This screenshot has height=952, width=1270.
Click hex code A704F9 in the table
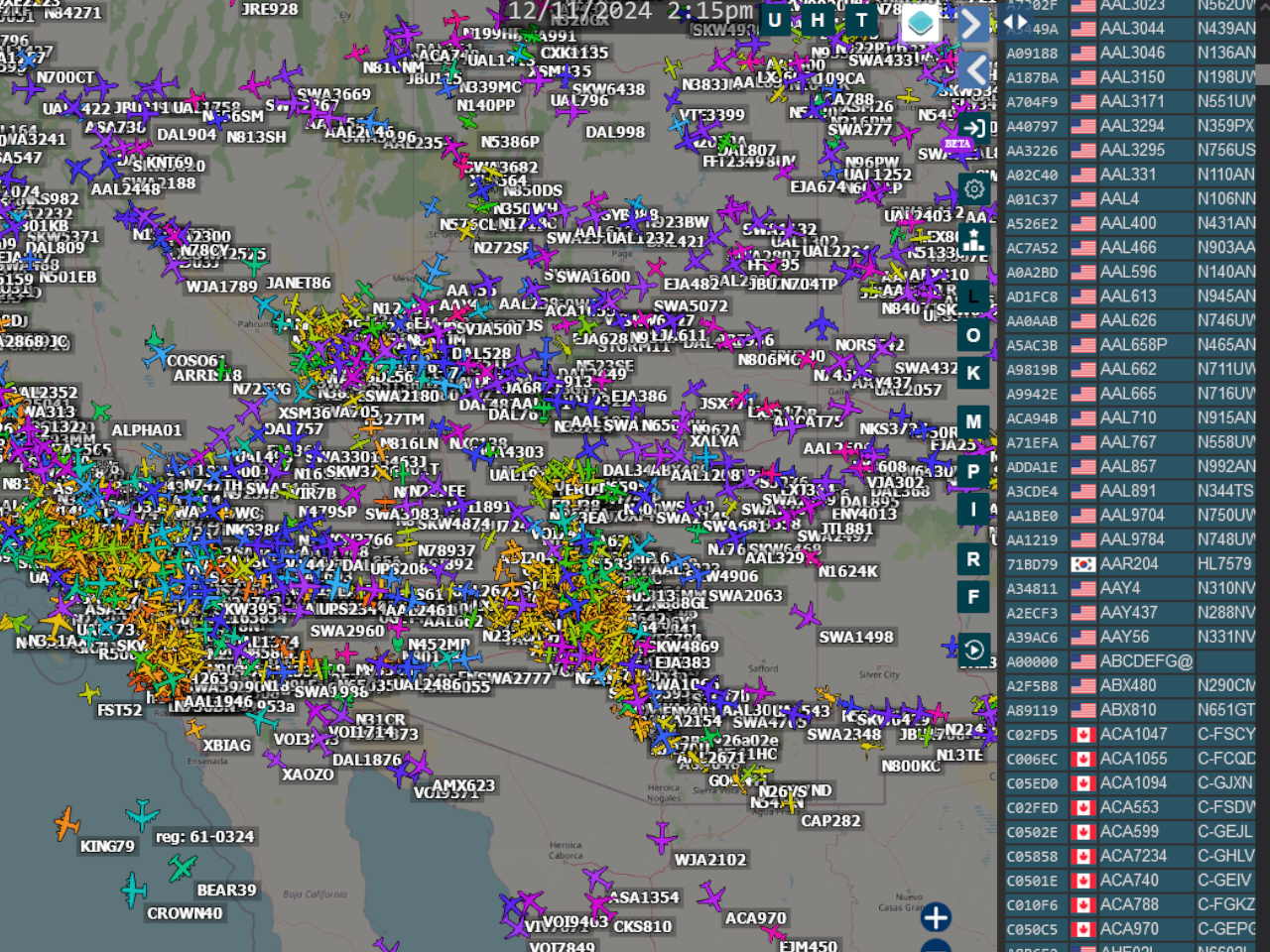tap(1032, 102)
